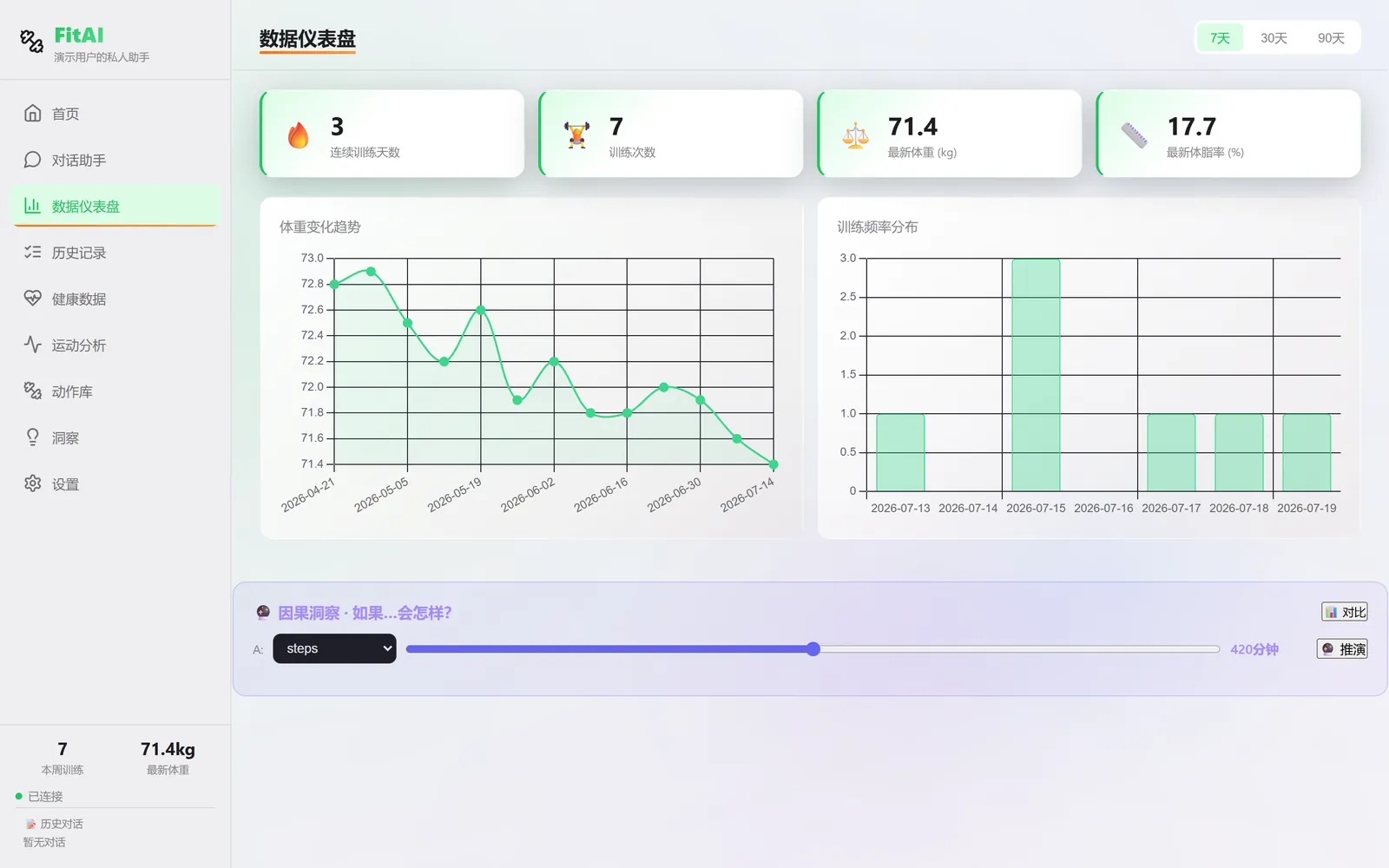Click the slider handle at 420分钟
The height and width of the screenshot is (868, 1389).
813,649
